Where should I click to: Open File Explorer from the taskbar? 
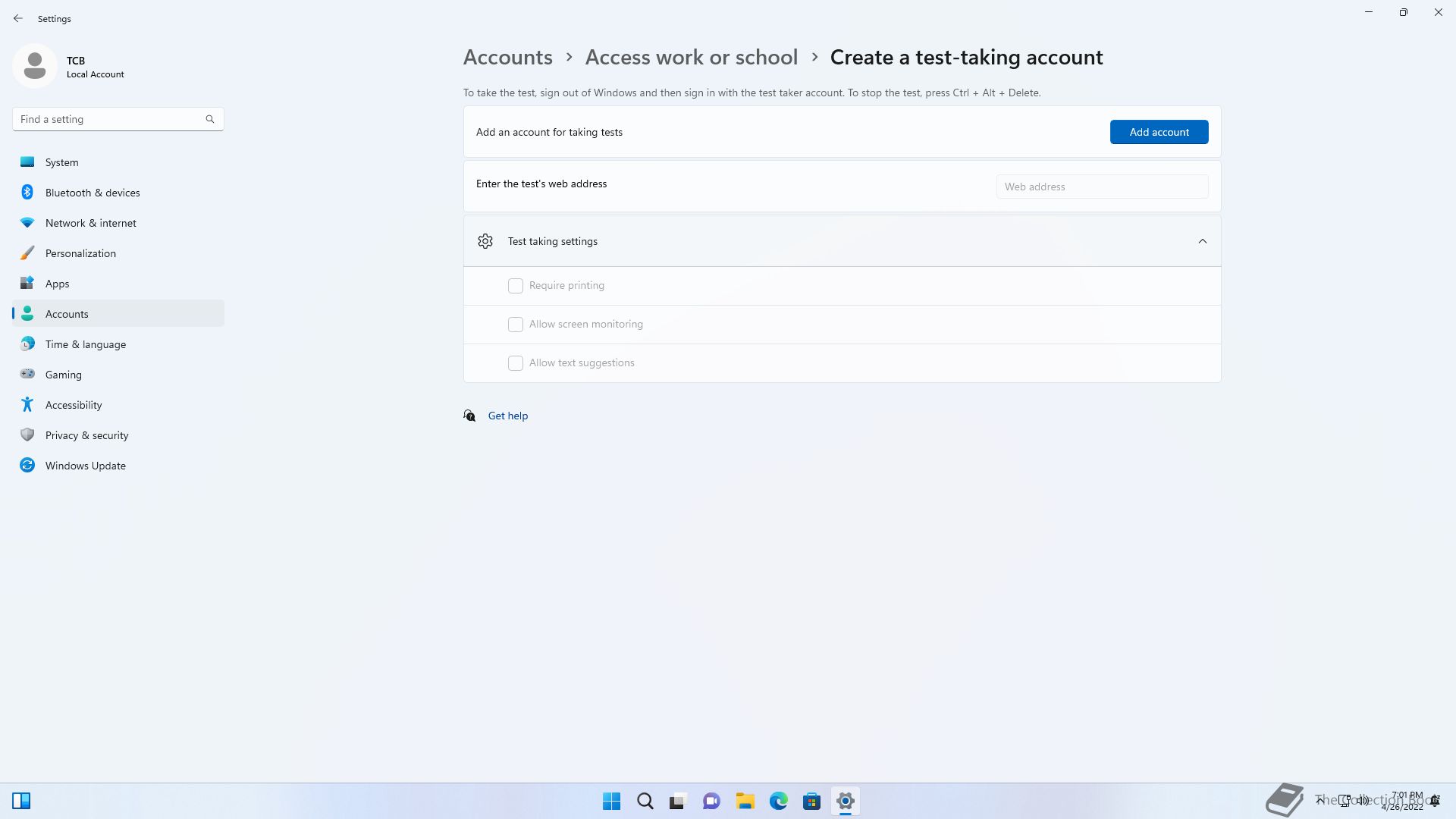click(745, 801)
